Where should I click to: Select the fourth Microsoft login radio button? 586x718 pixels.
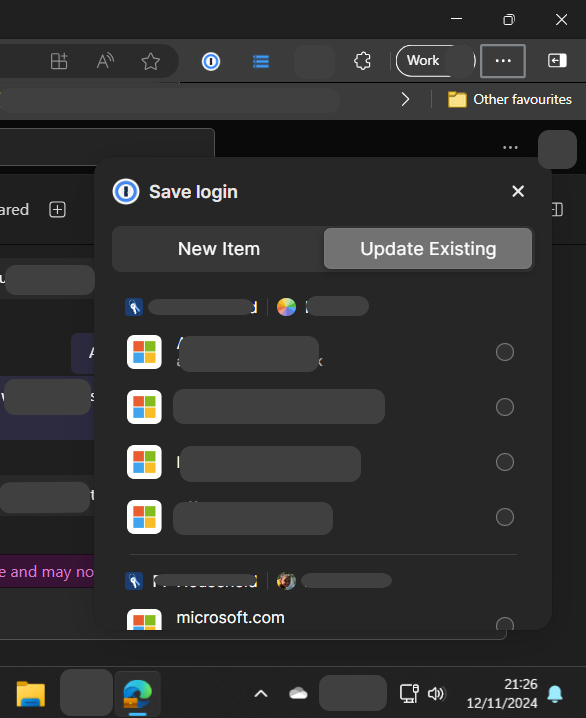(505, 517)
